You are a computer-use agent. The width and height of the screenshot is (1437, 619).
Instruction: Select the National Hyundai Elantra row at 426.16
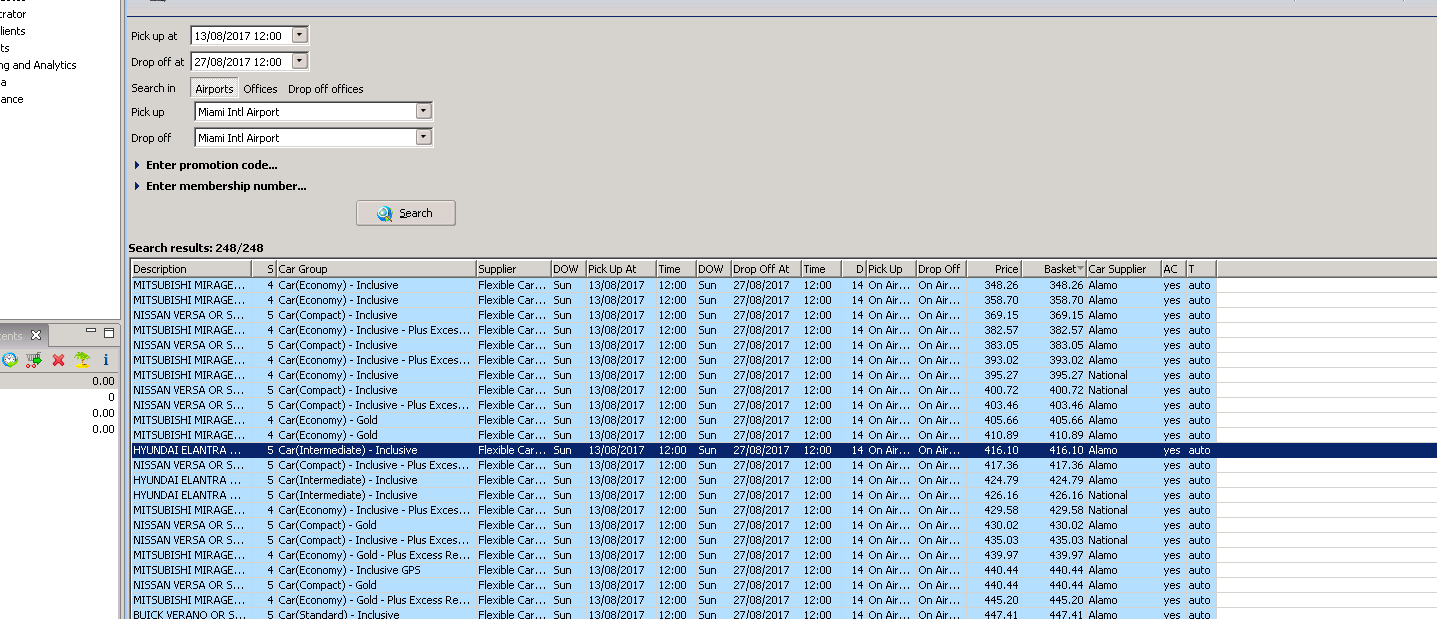[673, 495]
